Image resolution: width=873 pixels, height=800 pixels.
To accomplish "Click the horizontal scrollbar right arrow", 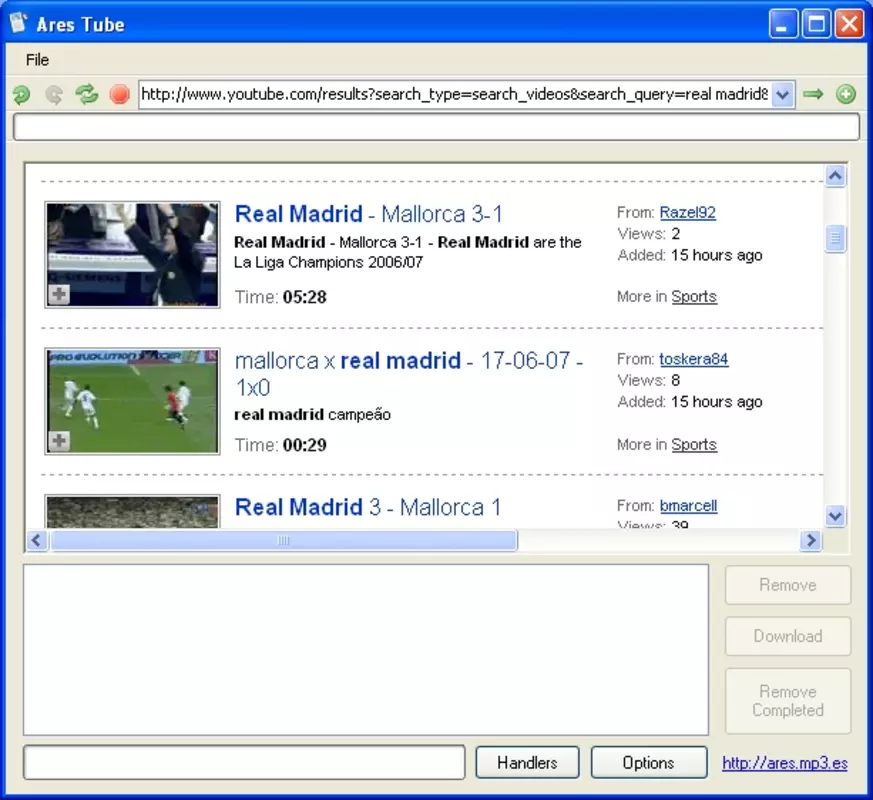I will click(x=811, y=540).
